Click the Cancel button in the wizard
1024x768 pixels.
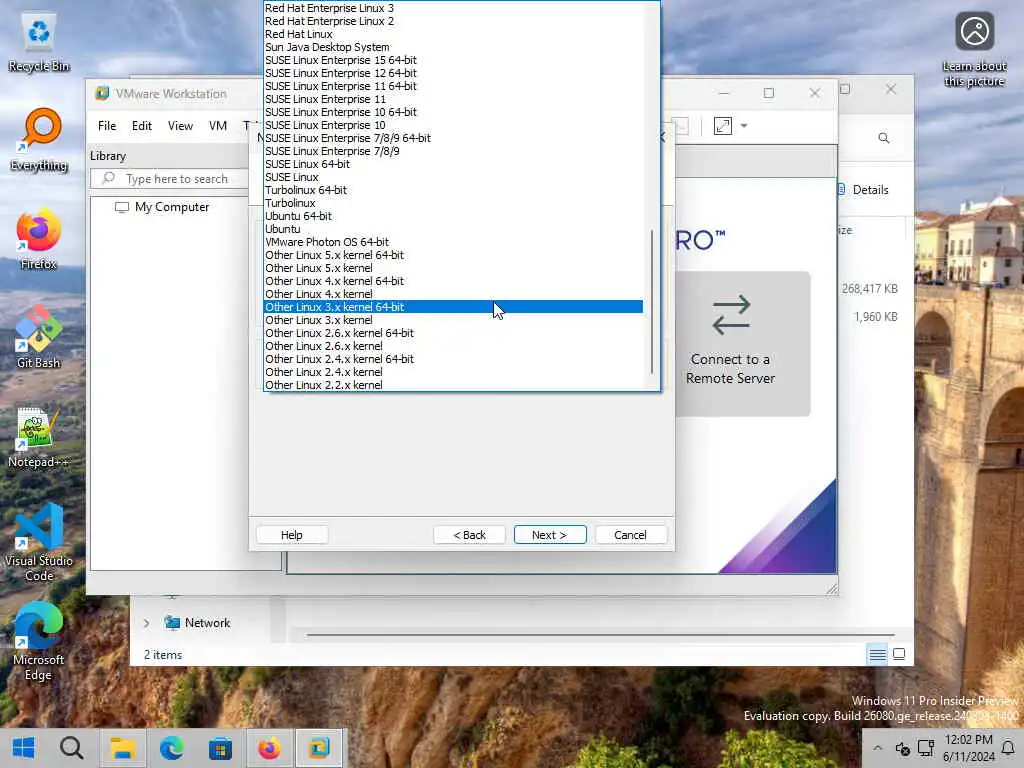[x=630, y=535]
